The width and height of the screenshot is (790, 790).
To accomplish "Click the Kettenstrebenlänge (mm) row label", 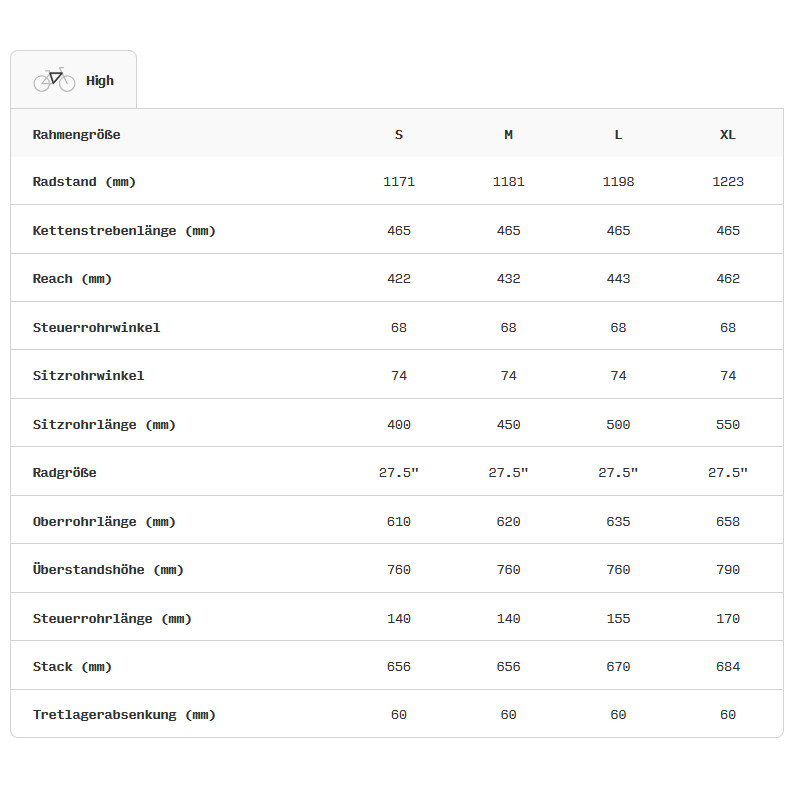I will (124, 230).
